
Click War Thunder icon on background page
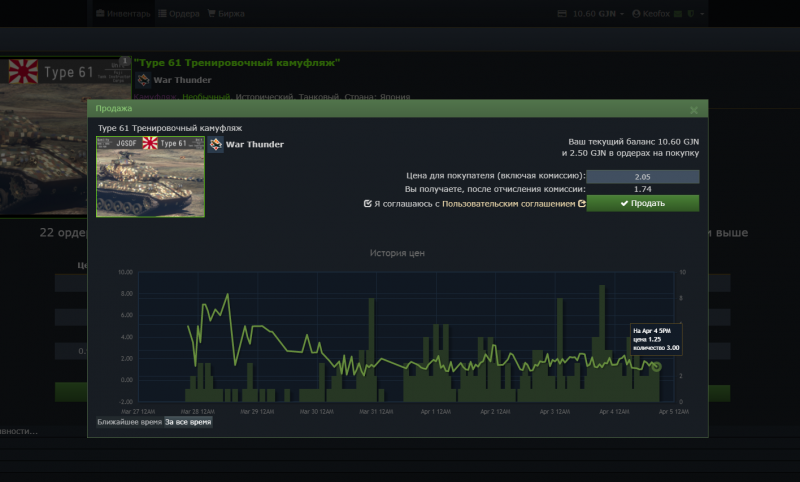(x=143, y=80)
